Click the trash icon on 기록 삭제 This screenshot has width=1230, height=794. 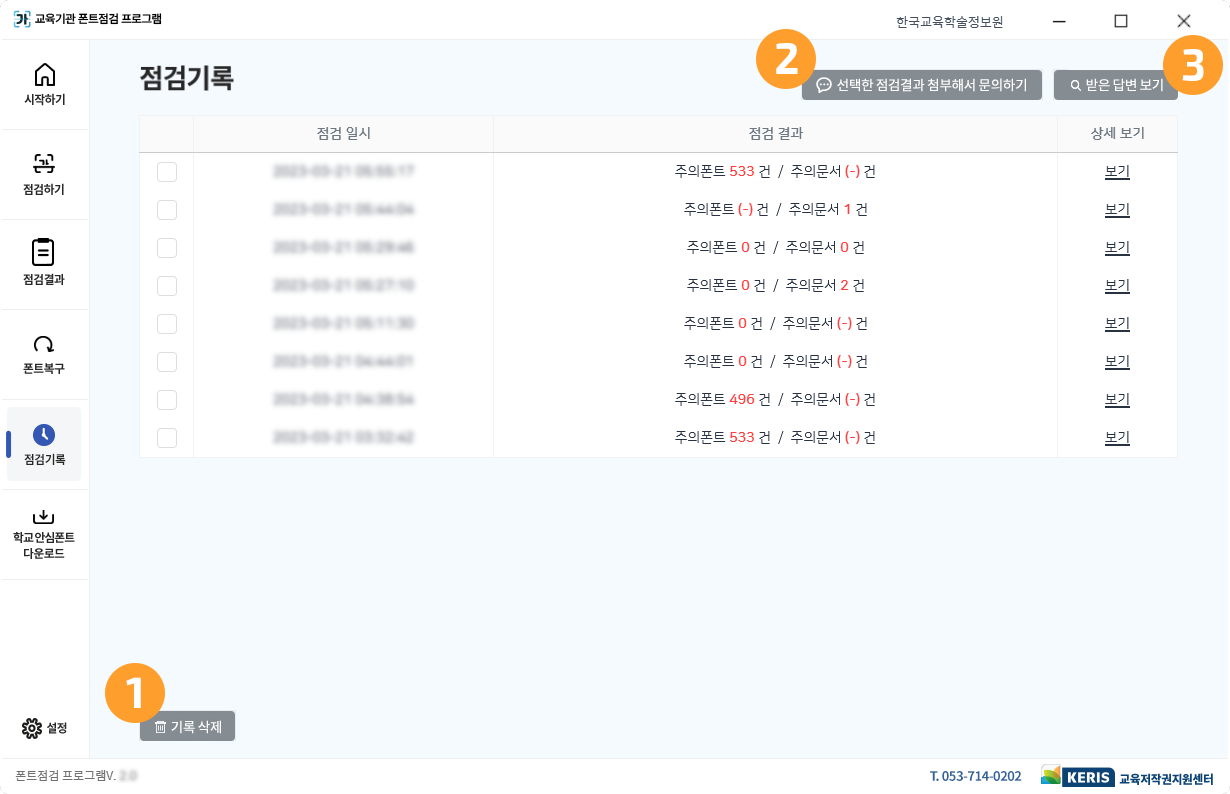(x=160, y=726)
